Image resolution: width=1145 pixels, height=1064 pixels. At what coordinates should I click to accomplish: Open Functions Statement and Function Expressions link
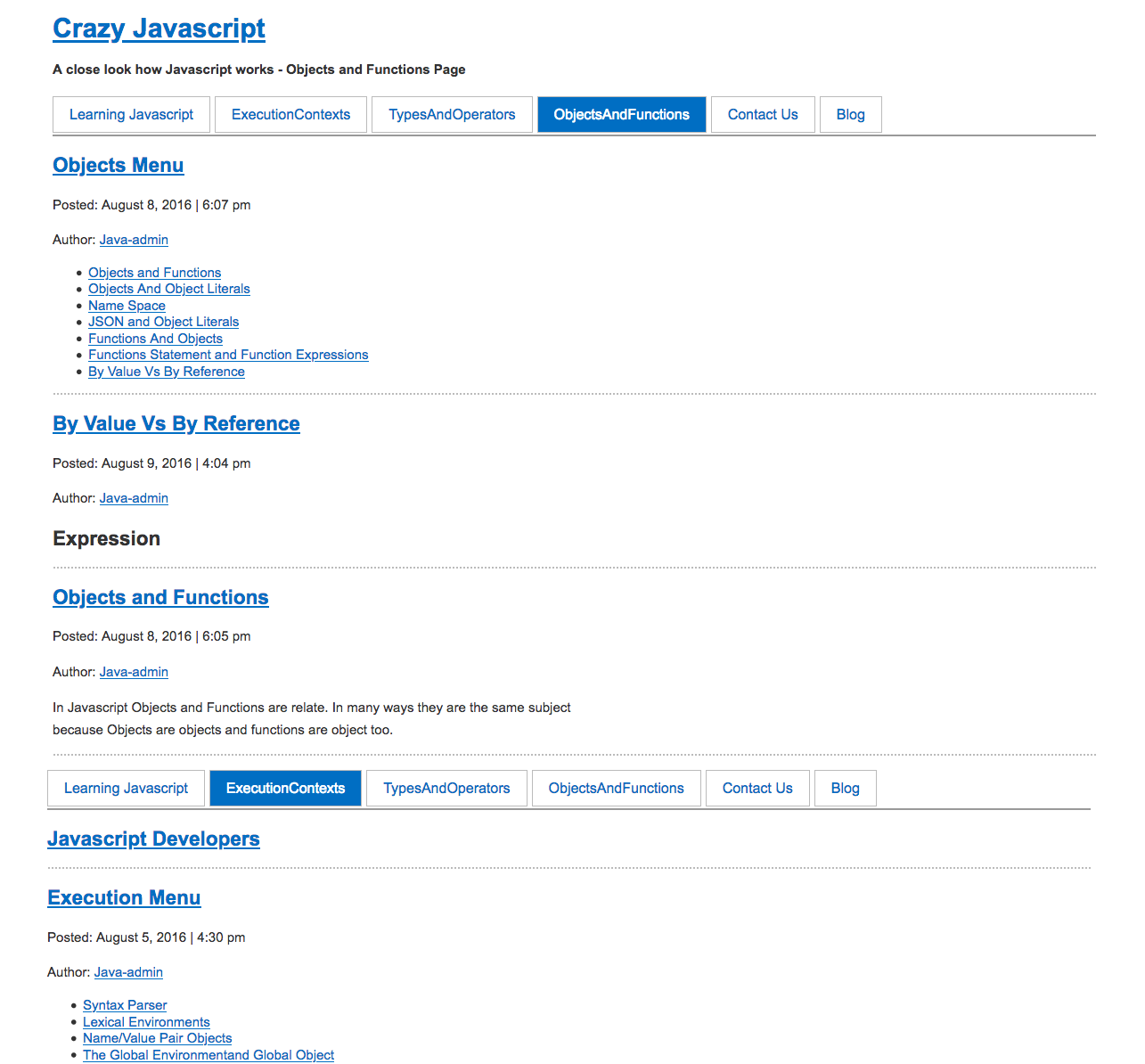click(228, 355)
